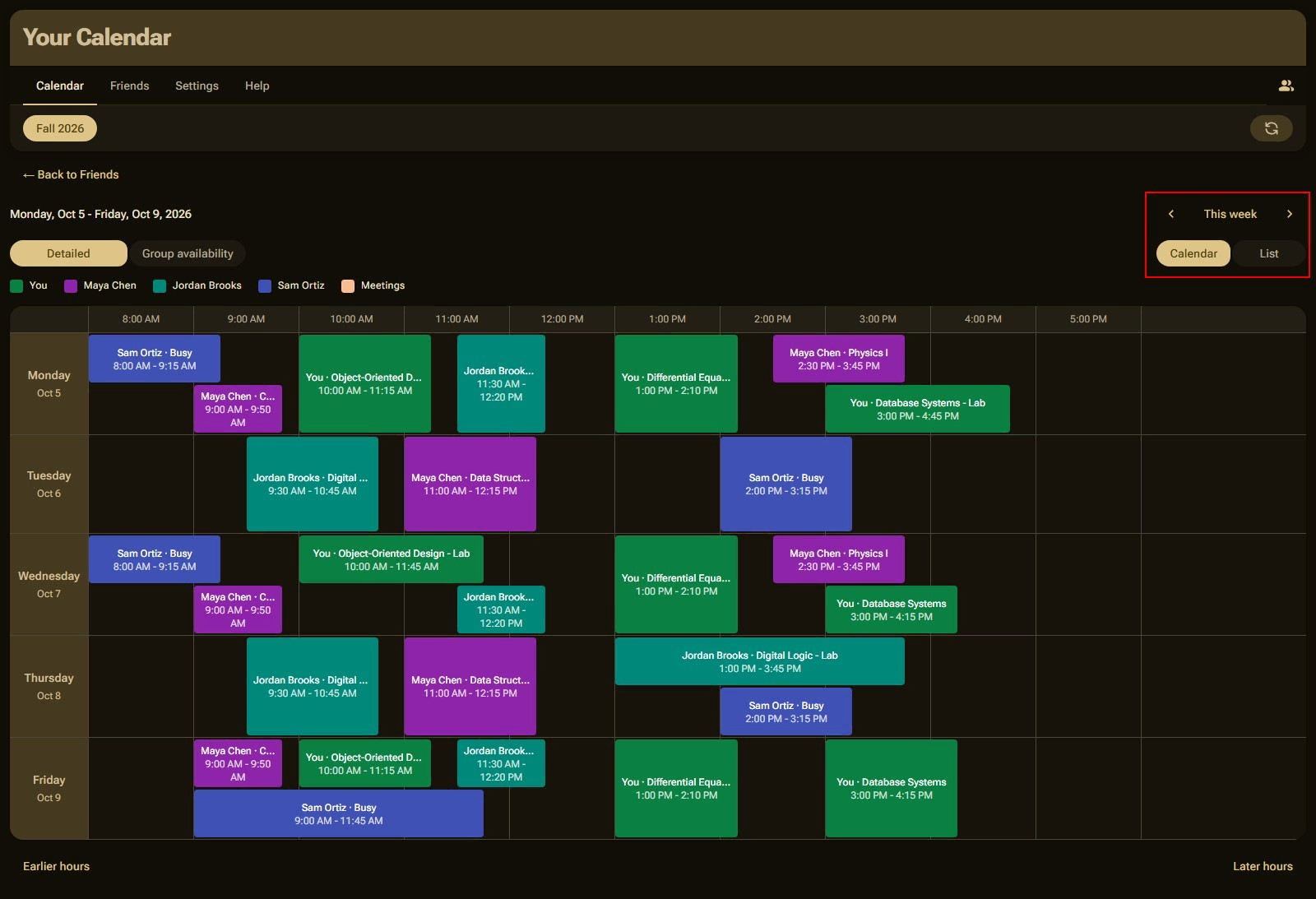This screenshot has height=899, width=1316.
Task: Open Monday Database Systems - Lab event
Action: point(917,409)
